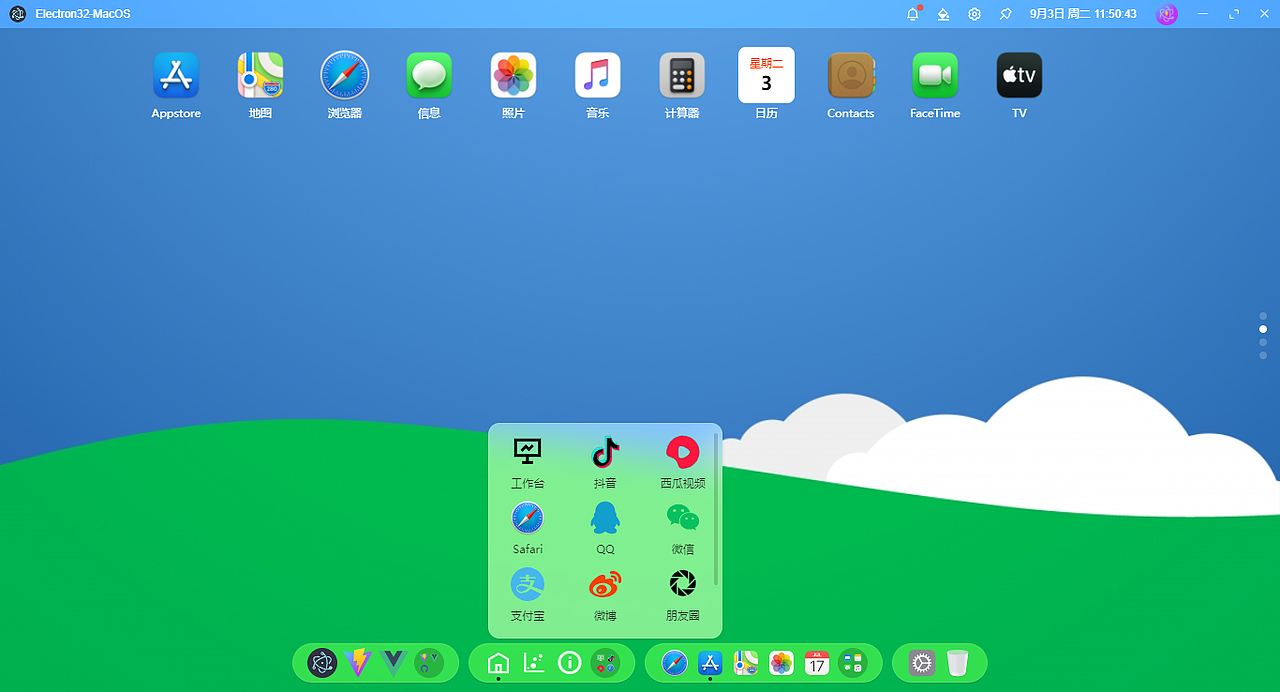Select the active second page dot
This screenshot has width=1280, height=692.
[1263, 329]
